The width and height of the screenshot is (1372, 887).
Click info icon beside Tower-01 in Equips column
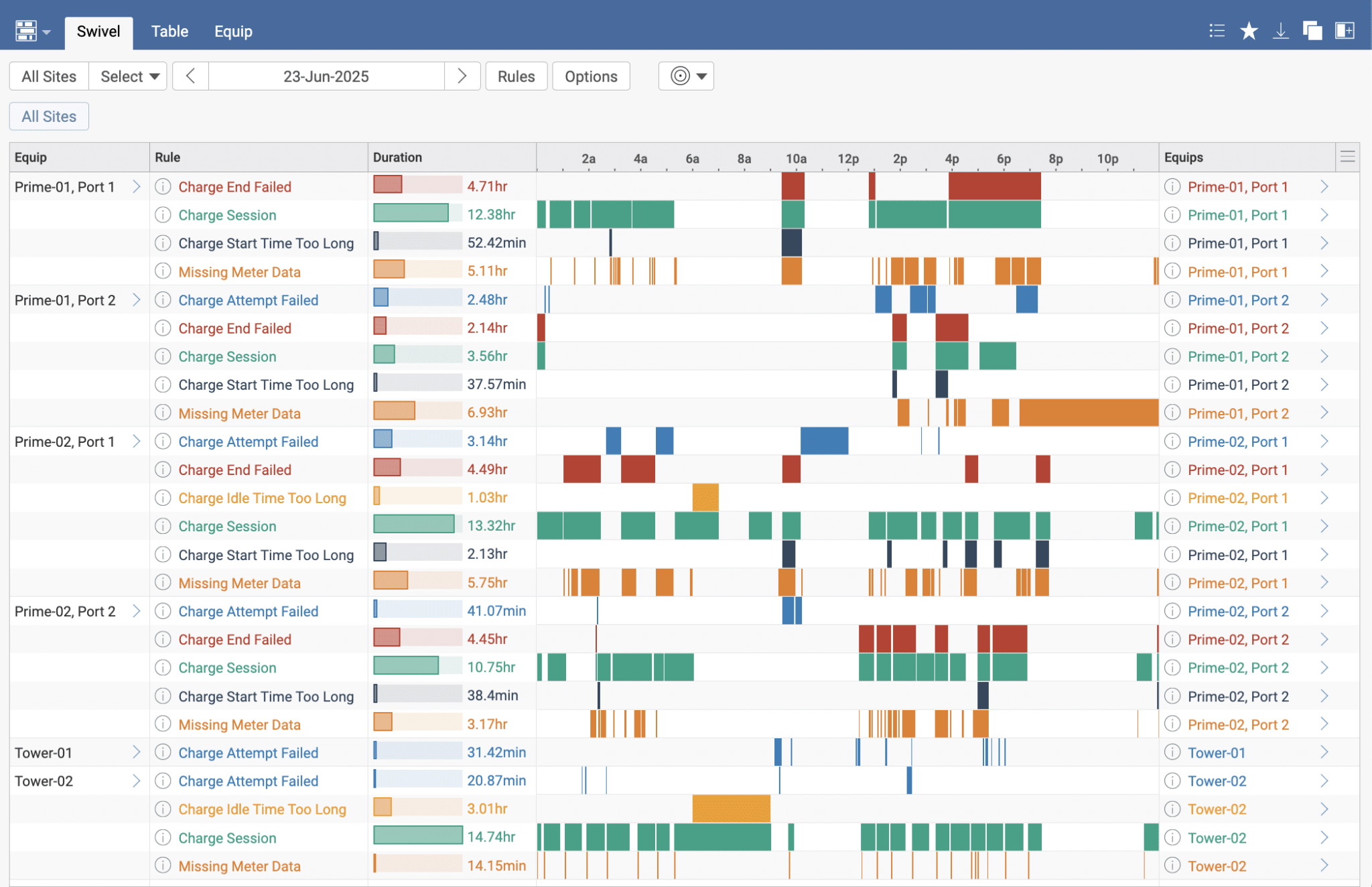coord(1172,752)
